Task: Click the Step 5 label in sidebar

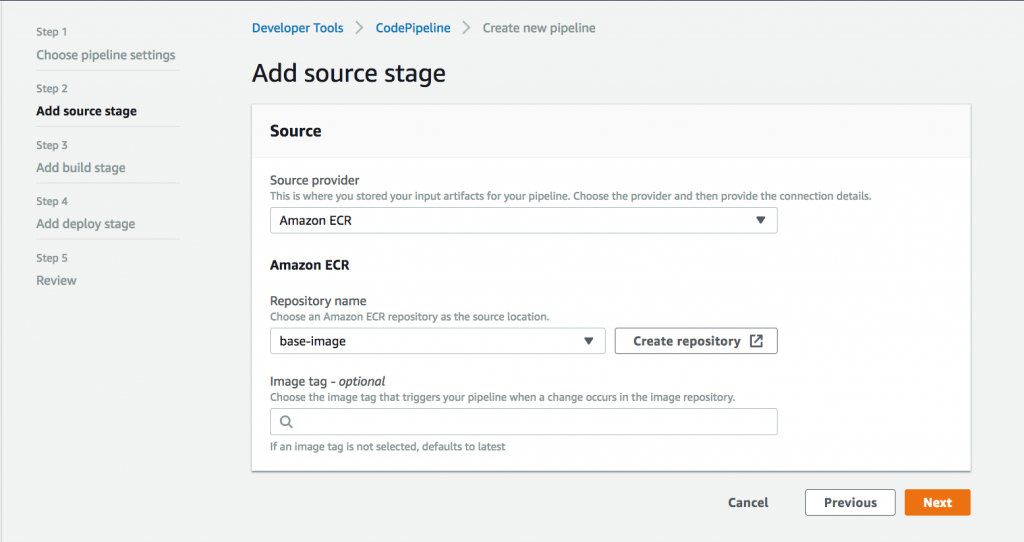Action: tap(52, 258)
